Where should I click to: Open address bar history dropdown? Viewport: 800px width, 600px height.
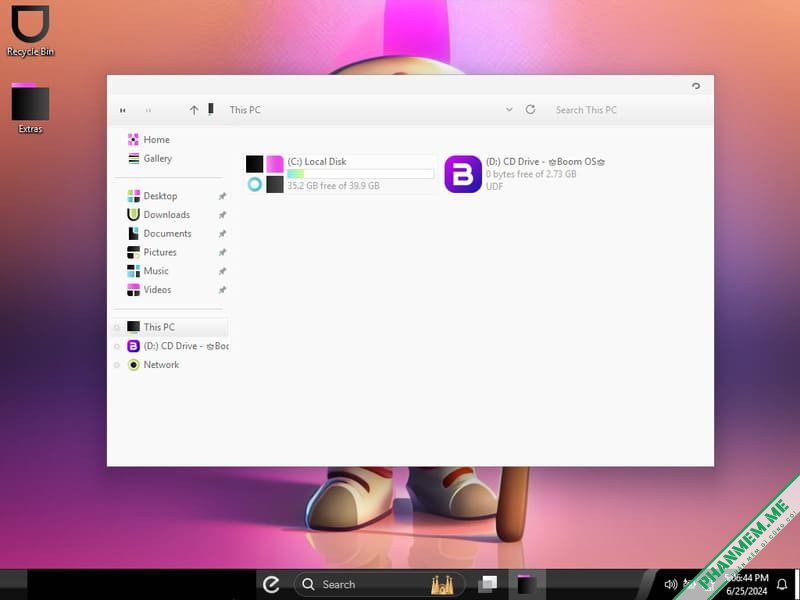click(509, 110)
